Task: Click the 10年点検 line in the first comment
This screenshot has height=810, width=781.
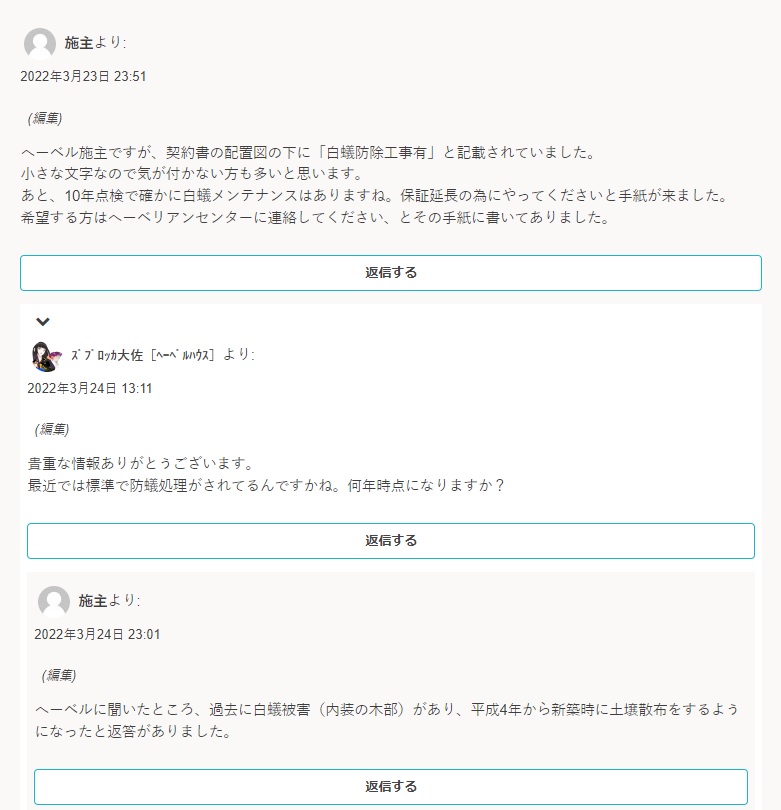Action: click(375, 196)
